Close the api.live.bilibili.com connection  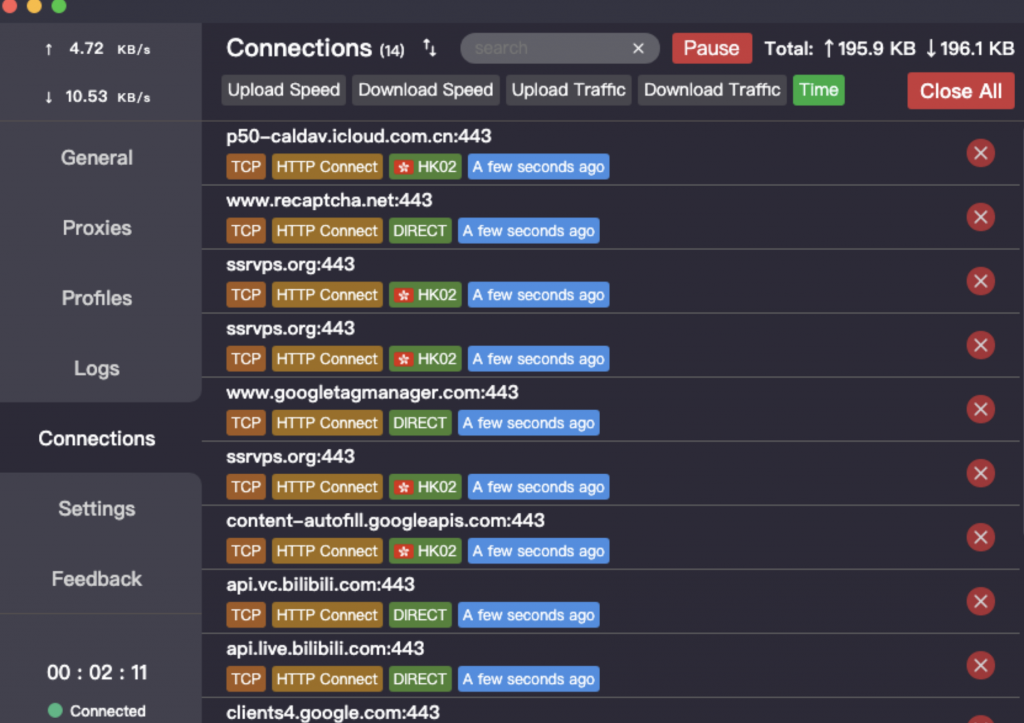[x=980, y=666]
